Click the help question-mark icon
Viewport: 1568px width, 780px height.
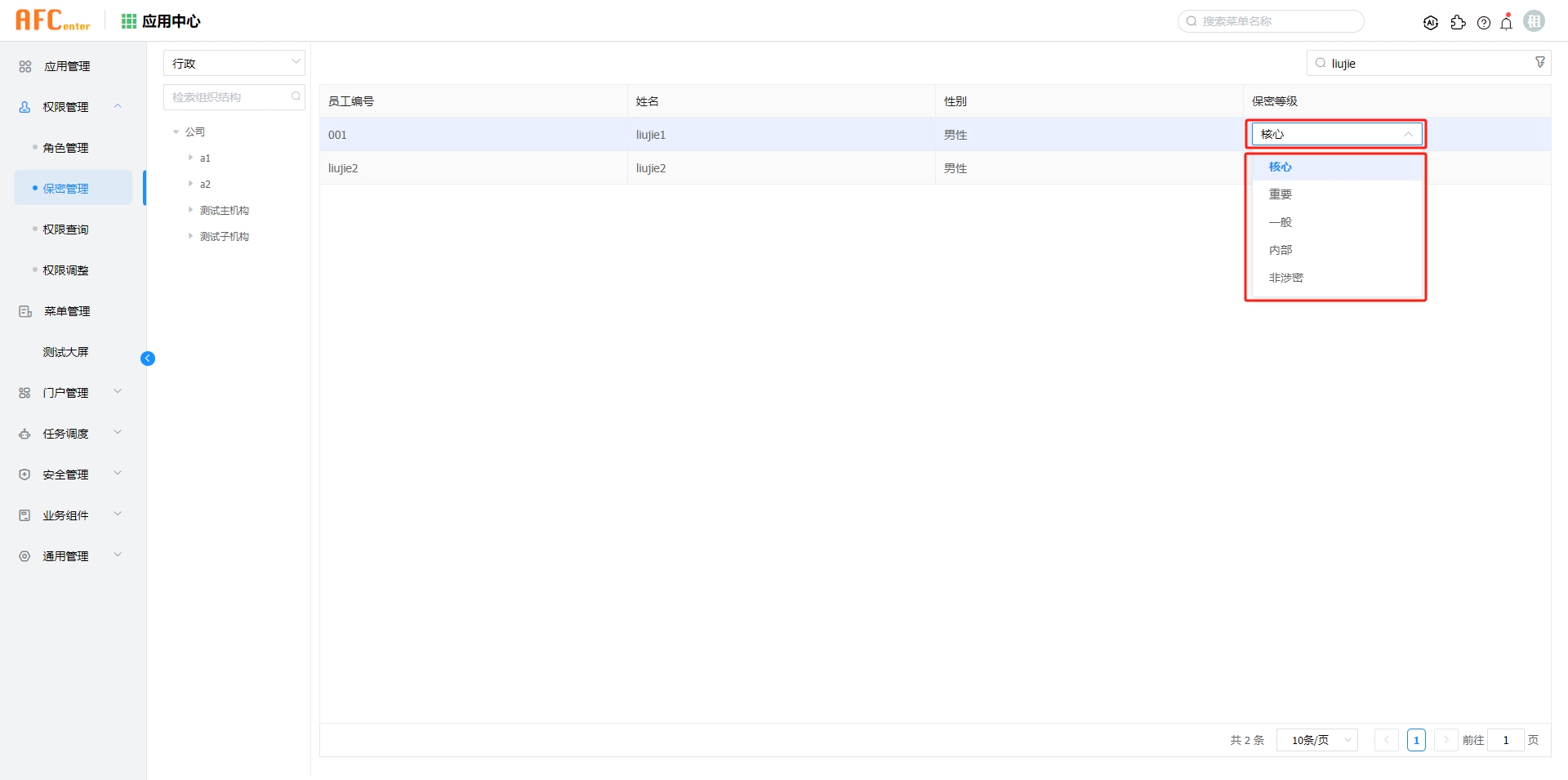coord(1484,22)
